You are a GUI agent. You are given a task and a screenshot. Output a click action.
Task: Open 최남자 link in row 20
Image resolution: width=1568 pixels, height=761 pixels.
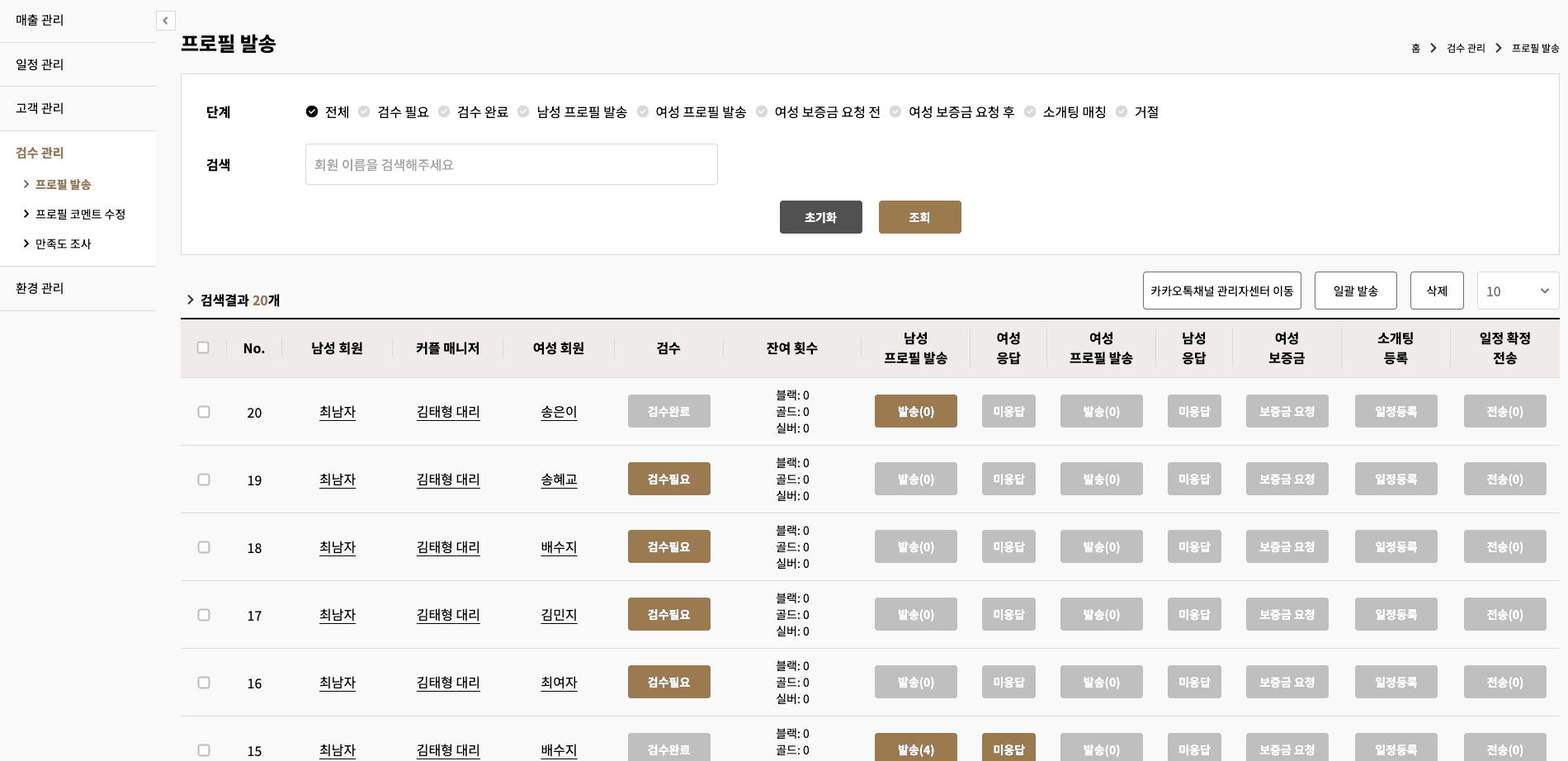[x=338, y=412]
